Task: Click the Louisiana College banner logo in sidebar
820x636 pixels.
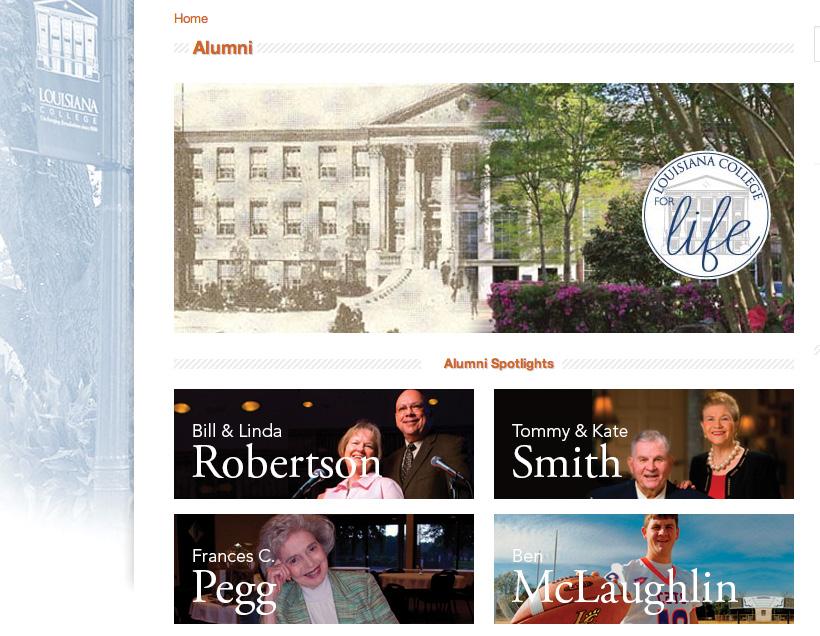Action: [x=69, y=110]
